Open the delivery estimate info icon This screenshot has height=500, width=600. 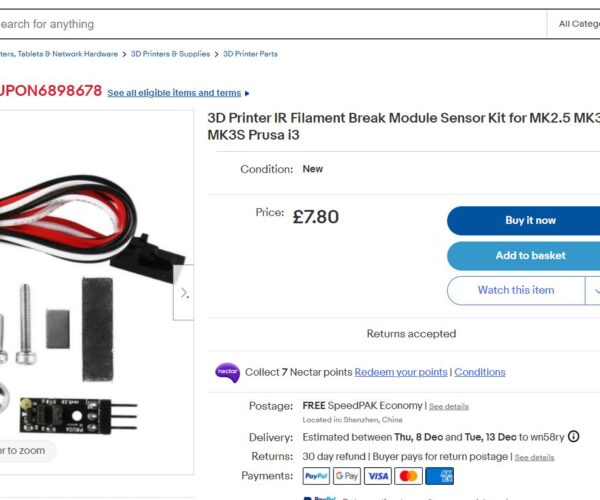(573, 437)
